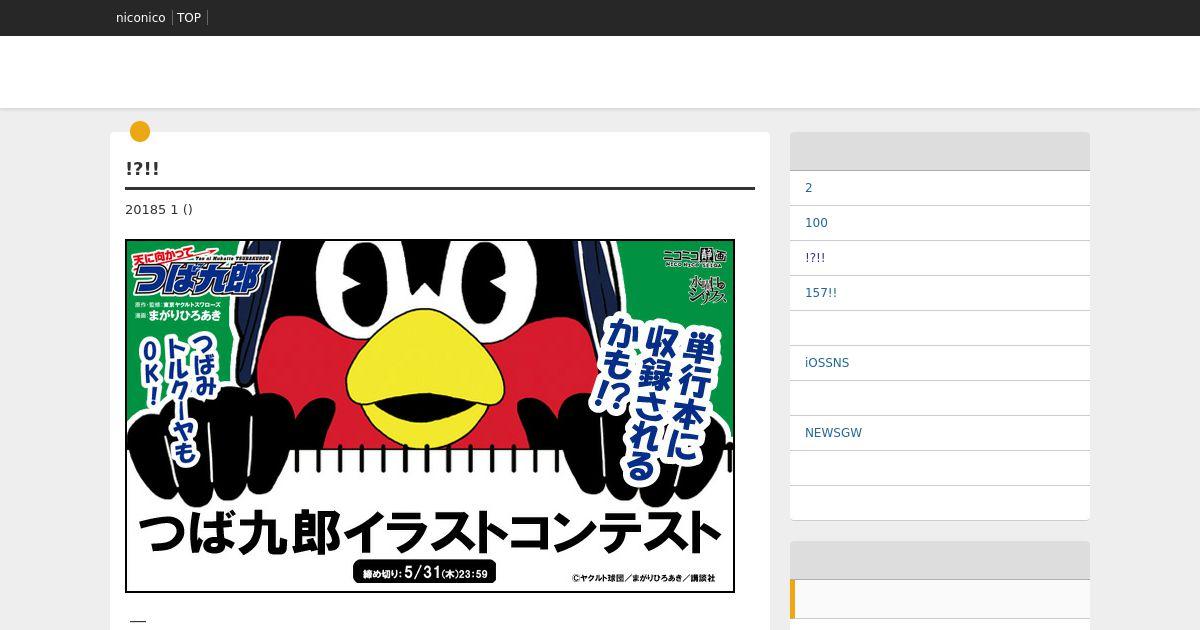Open sidebar link labeled "!?!!"
Image resolution: width=1200 pixels, height=630 pixels.
click(815, 258)
